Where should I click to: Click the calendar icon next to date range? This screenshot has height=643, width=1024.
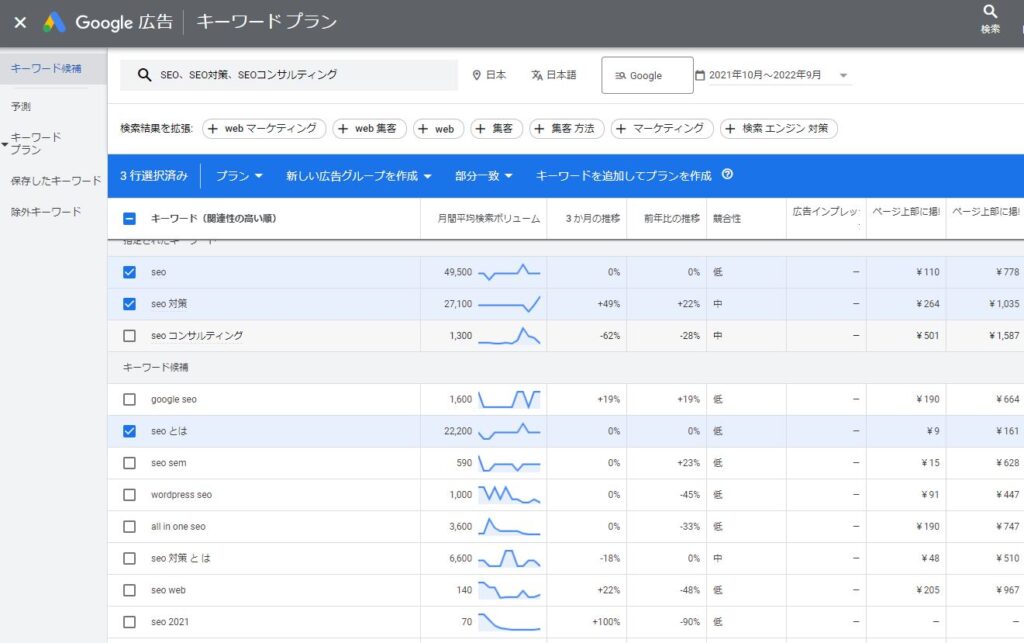pyautogui.click(x=699, y=75)
